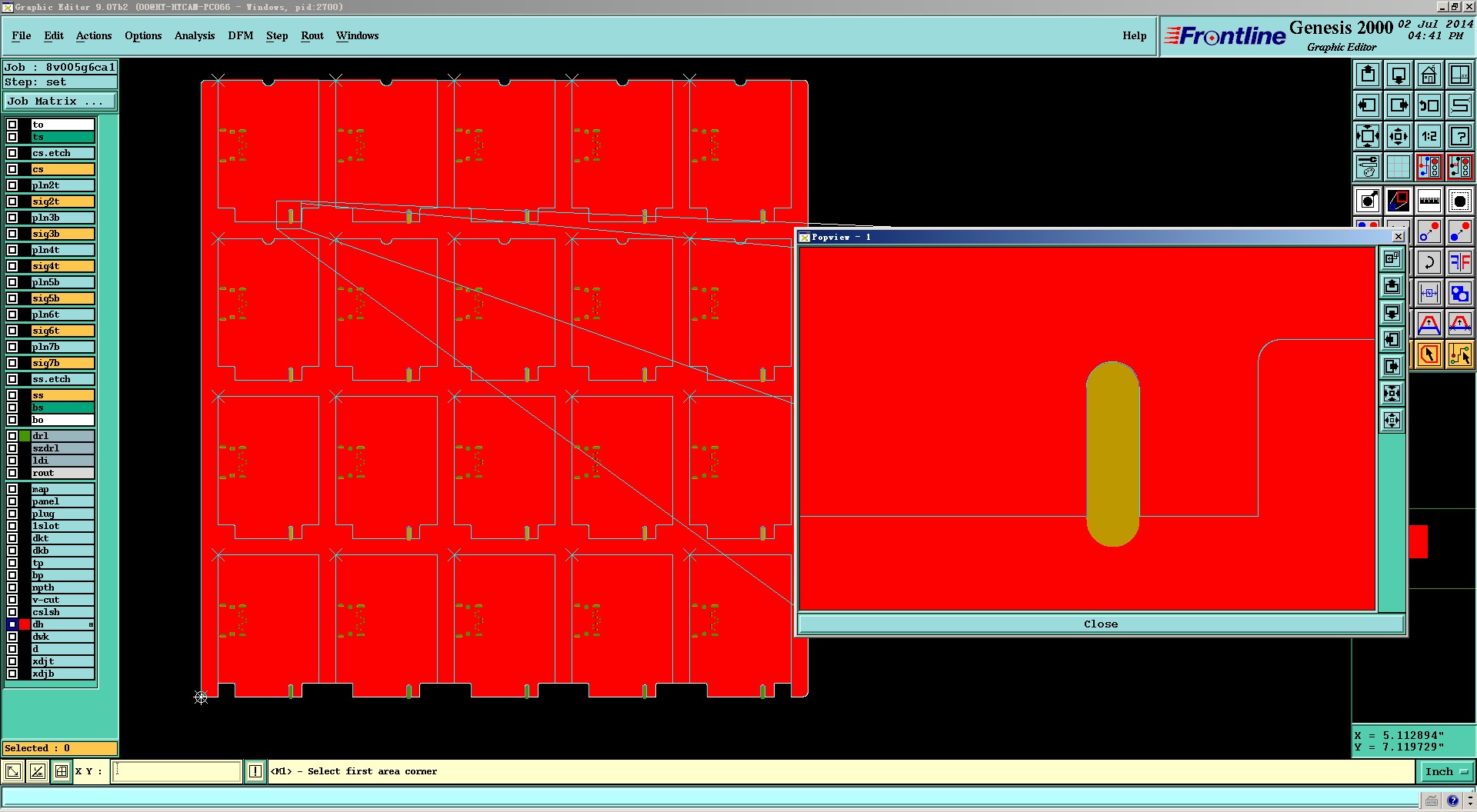Open the Step menu
Viewport: 1477px width, 812px height.
coord(277,35)
